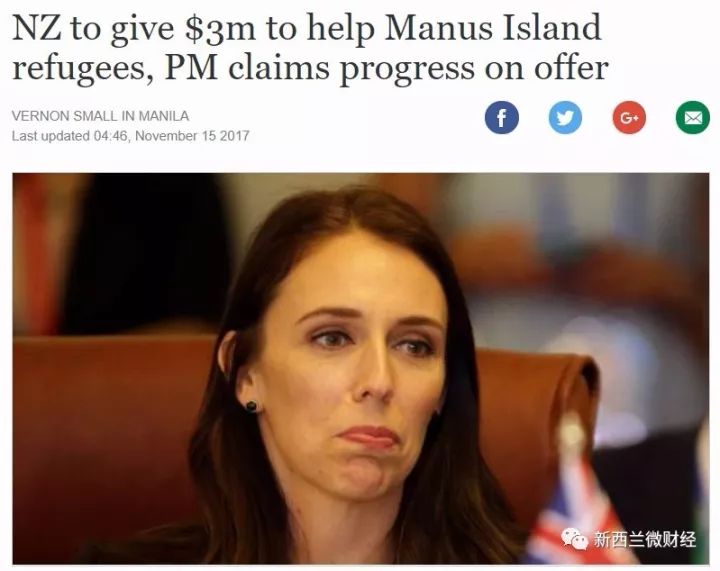Send the article via green email icon
This screenshot has height=571, width=720.
(x=692, y=118)
